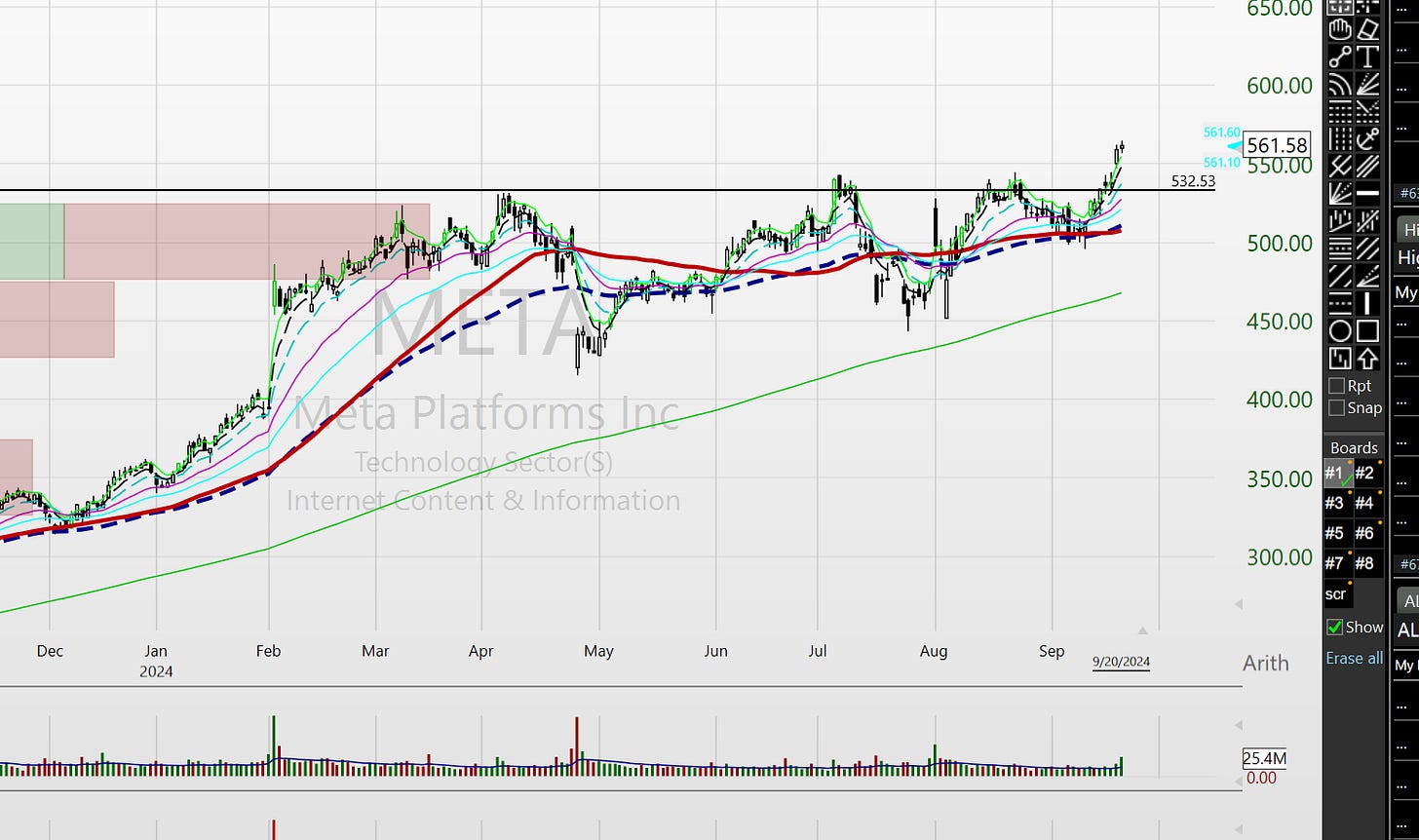Switch to drawing board #6
Screen dimensions: 1419x840
[1367, 533]
